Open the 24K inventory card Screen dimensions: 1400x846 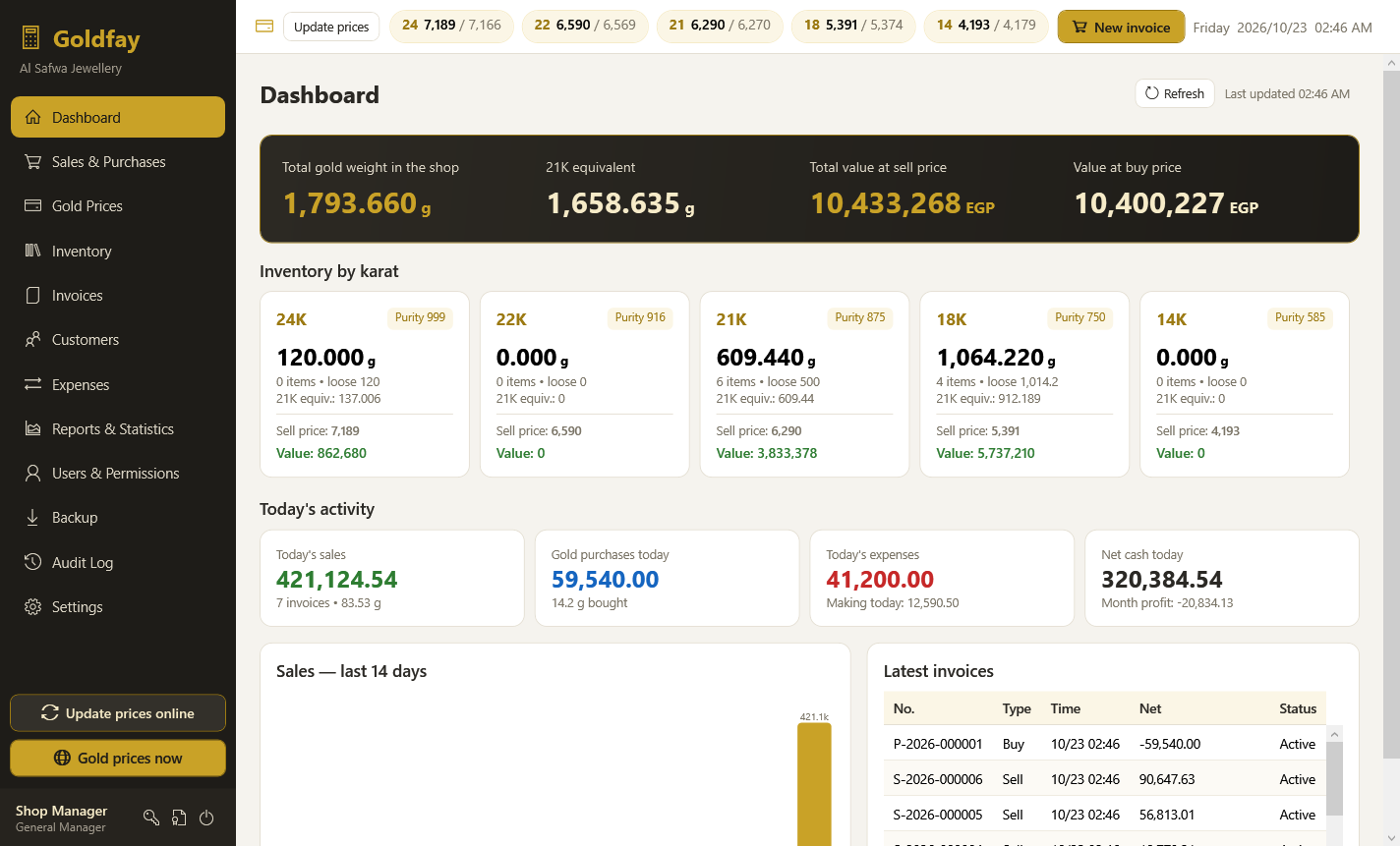365,384
